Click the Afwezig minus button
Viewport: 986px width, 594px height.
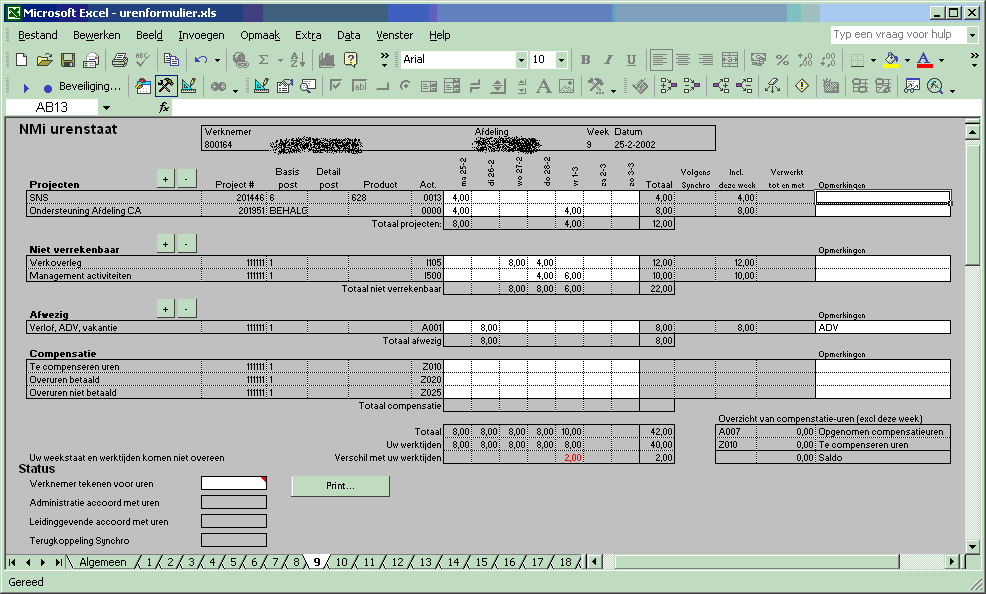tap(187, 309)
